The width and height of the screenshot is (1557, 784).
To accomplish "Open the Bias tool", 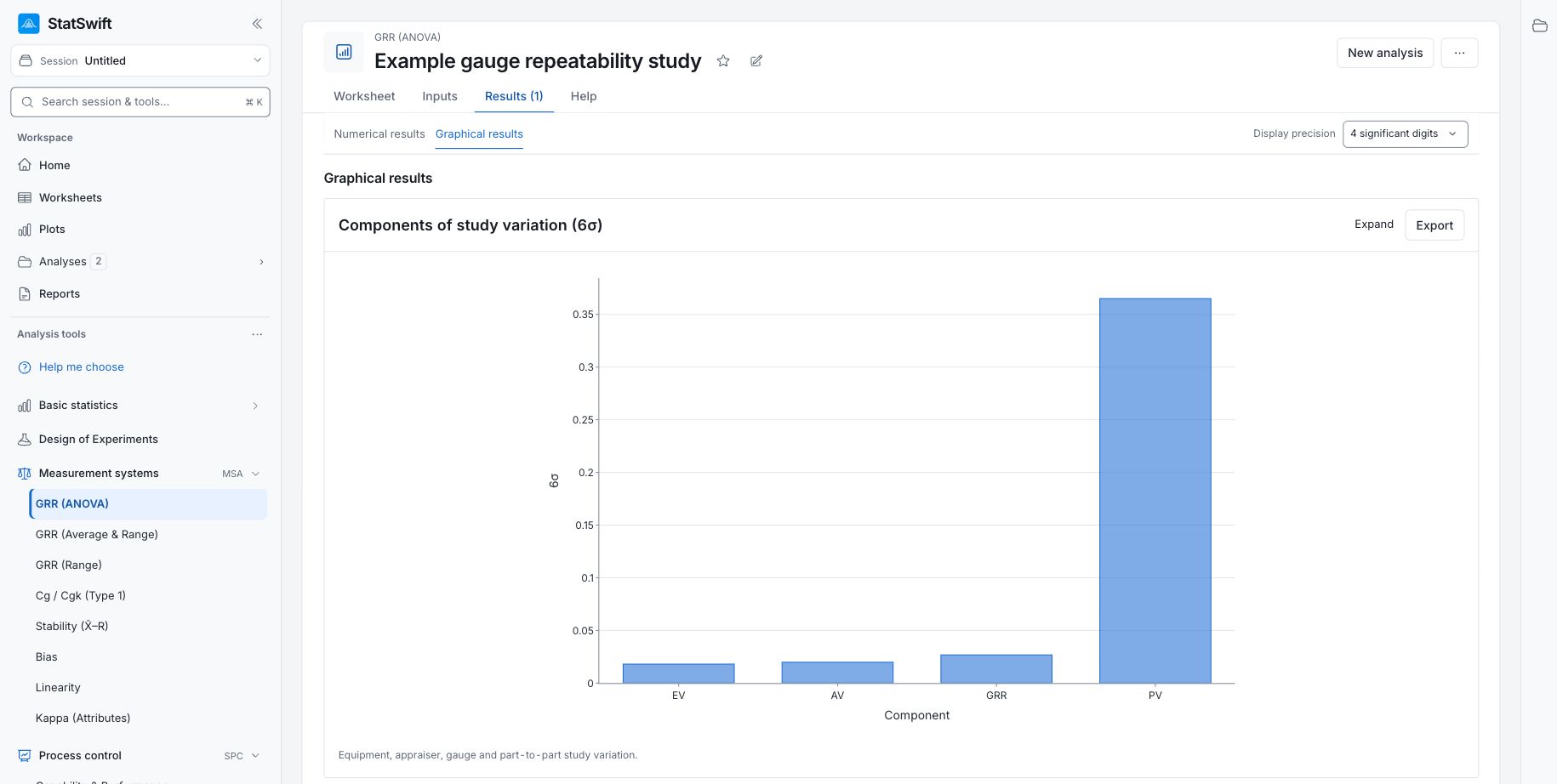I will pos(47,657).
